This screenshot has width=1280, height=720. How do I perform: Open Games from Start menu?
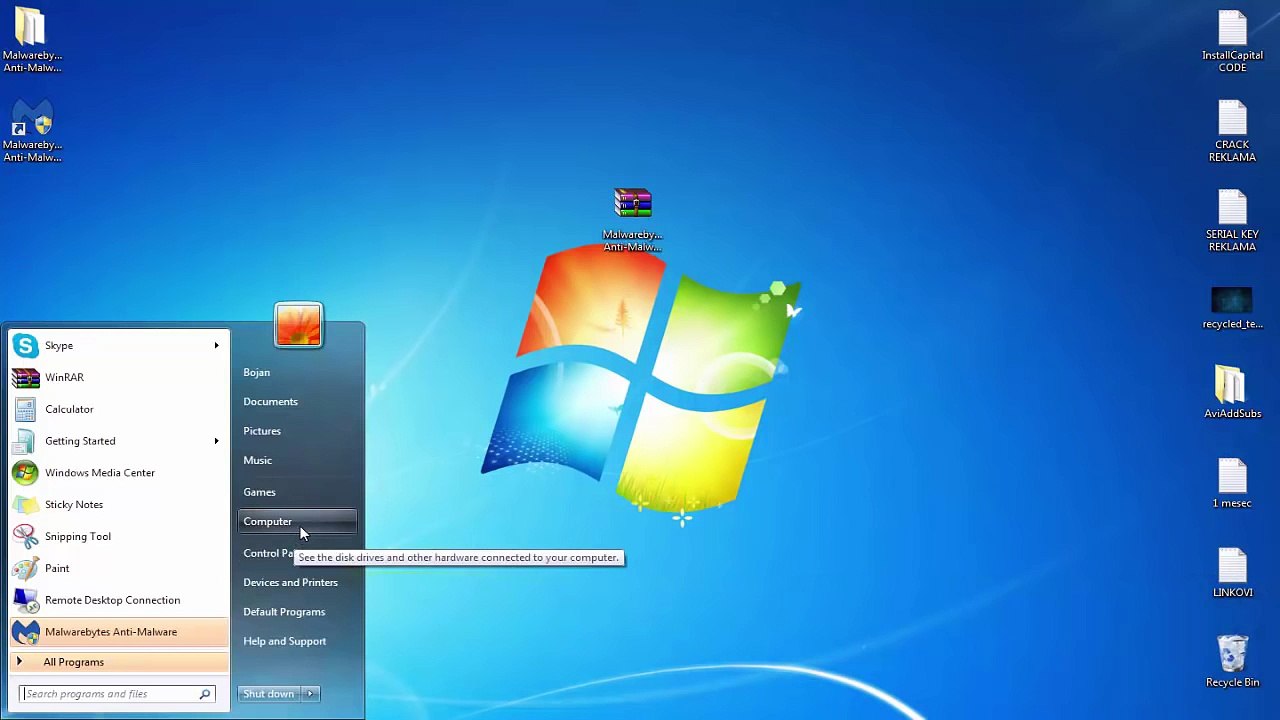[x=297, y=492]
